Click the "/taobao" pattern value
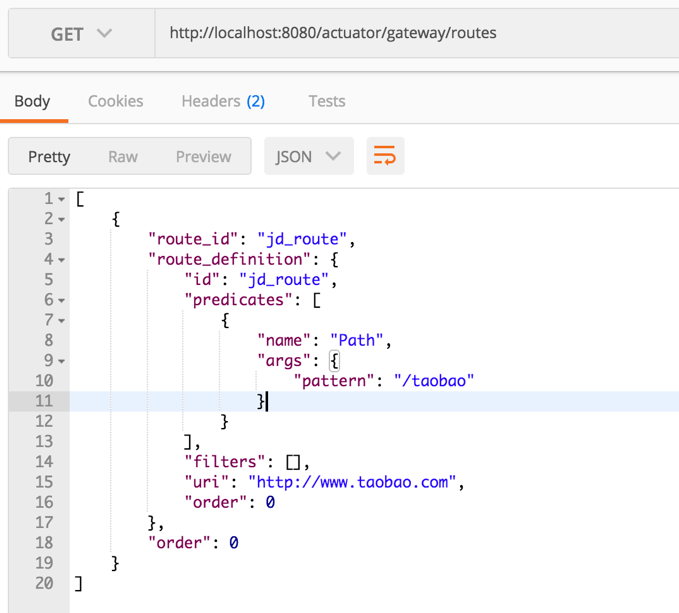The width and height of the screenshot is (679, 613). click(433, 381)
